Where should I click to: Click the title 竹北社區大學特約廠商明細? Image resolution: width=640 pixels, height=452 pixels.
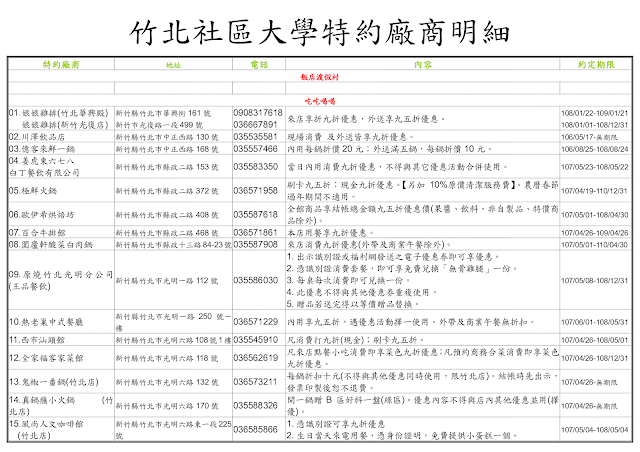point(320,33)
